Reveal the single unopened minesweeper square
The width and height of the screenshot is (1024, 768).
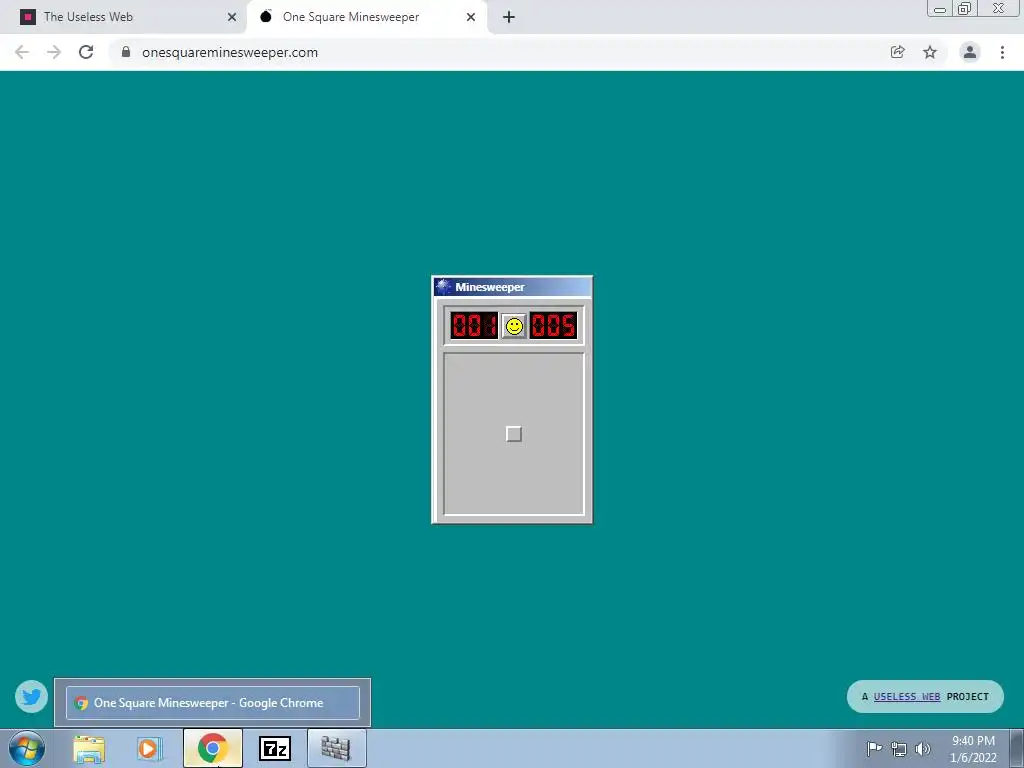[x=514, y=434]
